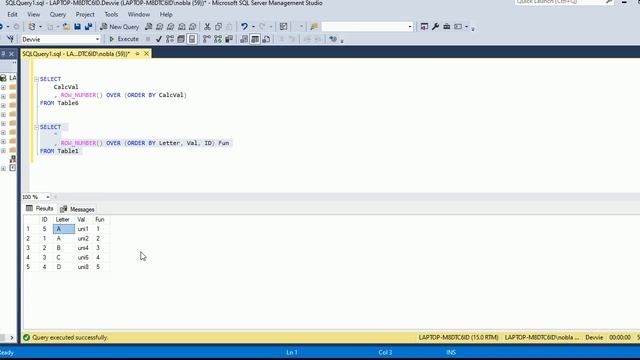This screenshot has height=360, width=640.
Task: Click the Query executed successfully status
Action: click(70, 338)
